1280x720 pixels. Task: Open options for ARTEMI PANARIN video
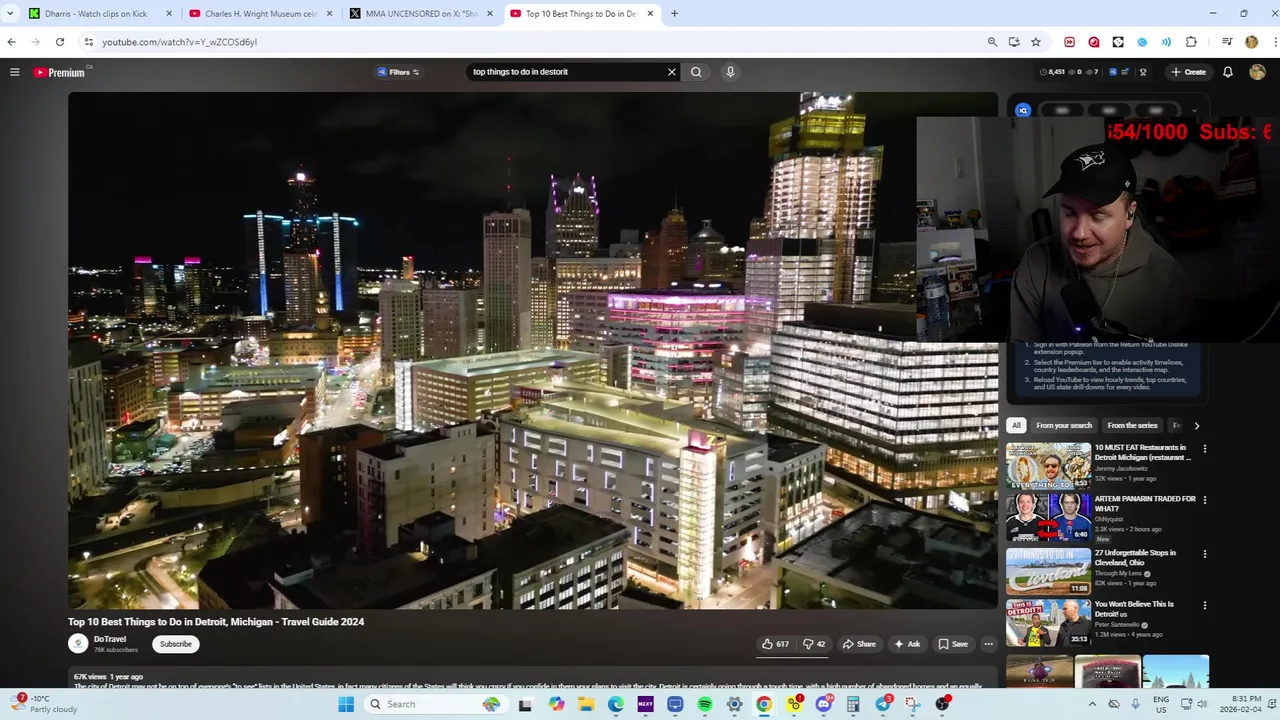point(1204,500)
